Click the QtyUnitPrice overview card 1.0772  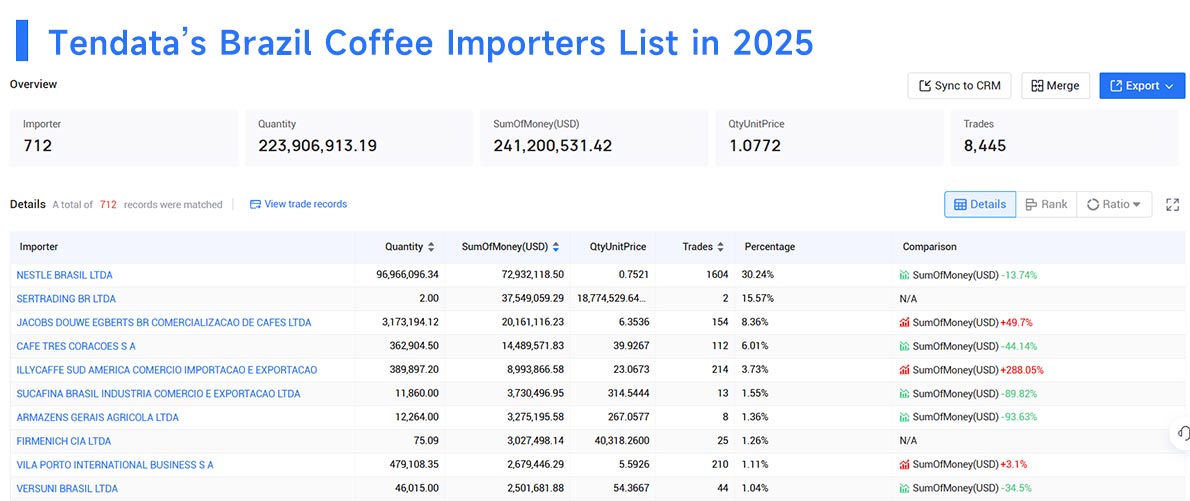(830, 138)
